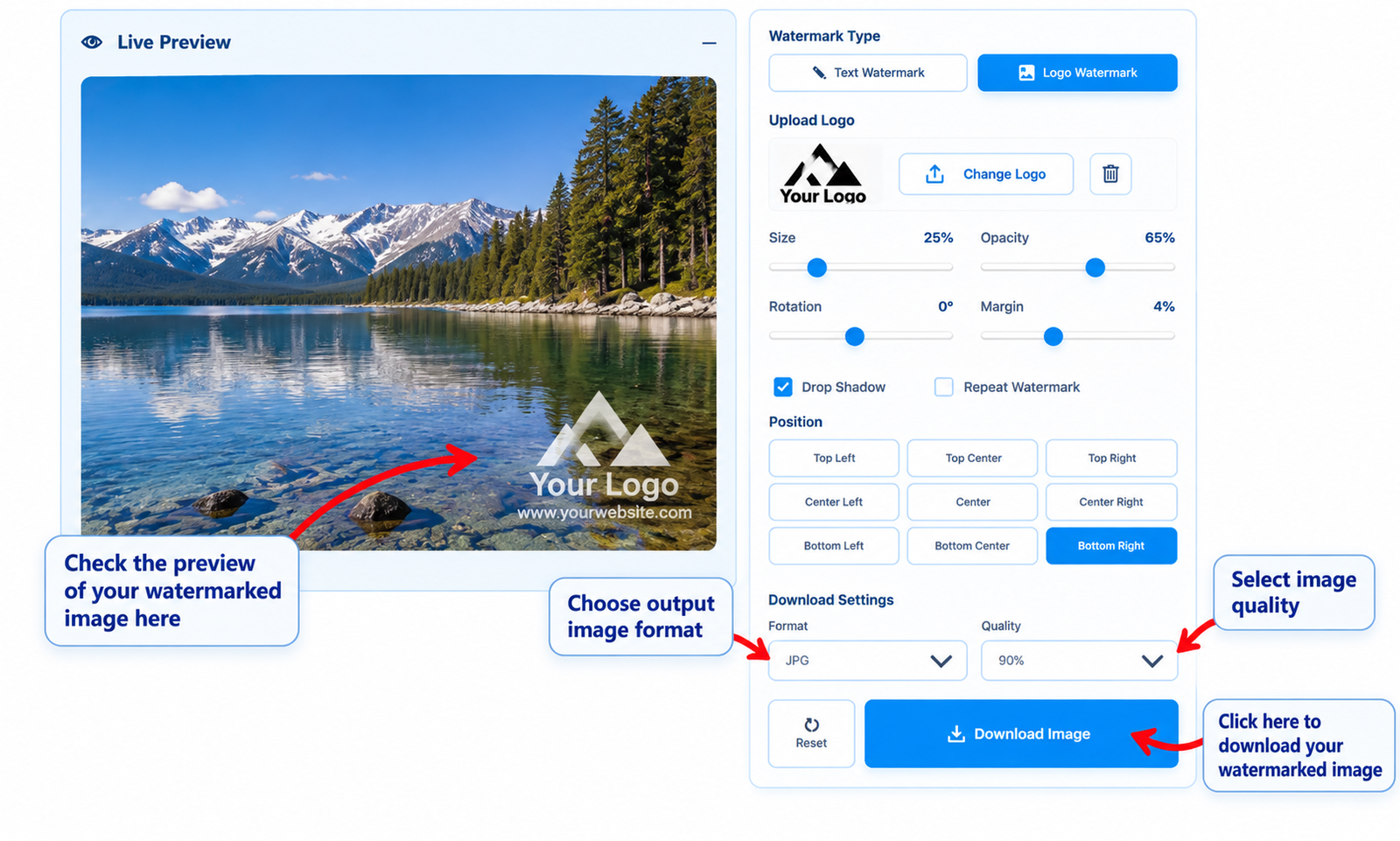Click the download tray icon in Download Image
Viewport: 1400px width, 841px height.
point(956,733)
